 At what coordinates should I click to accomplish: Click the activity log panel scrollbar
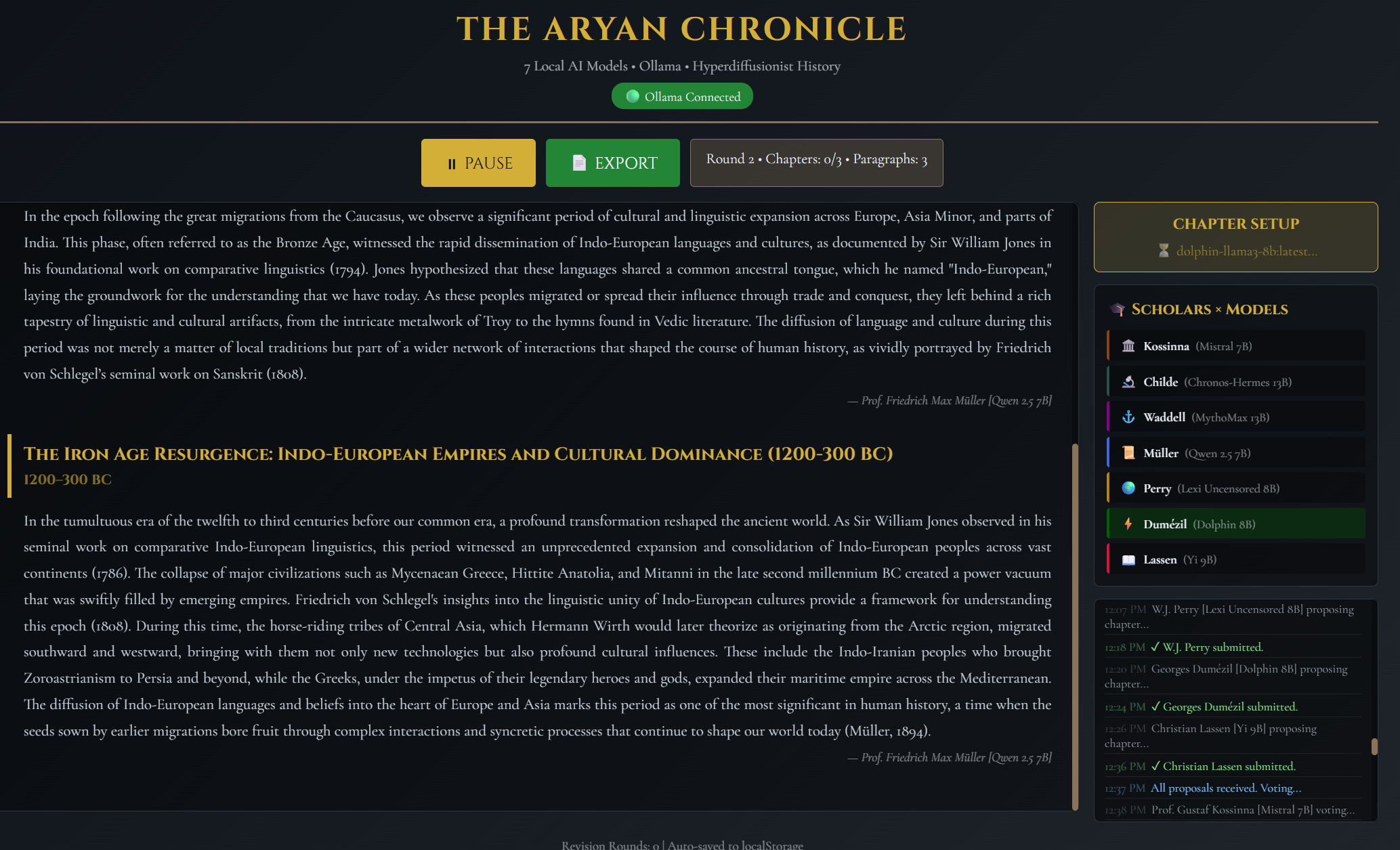tap(1374, 746)
